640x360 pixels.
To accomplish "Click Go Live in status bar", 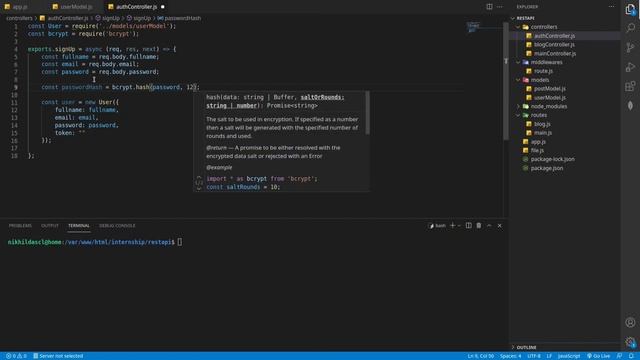I will pyautogui.click(x=598, y=356).
